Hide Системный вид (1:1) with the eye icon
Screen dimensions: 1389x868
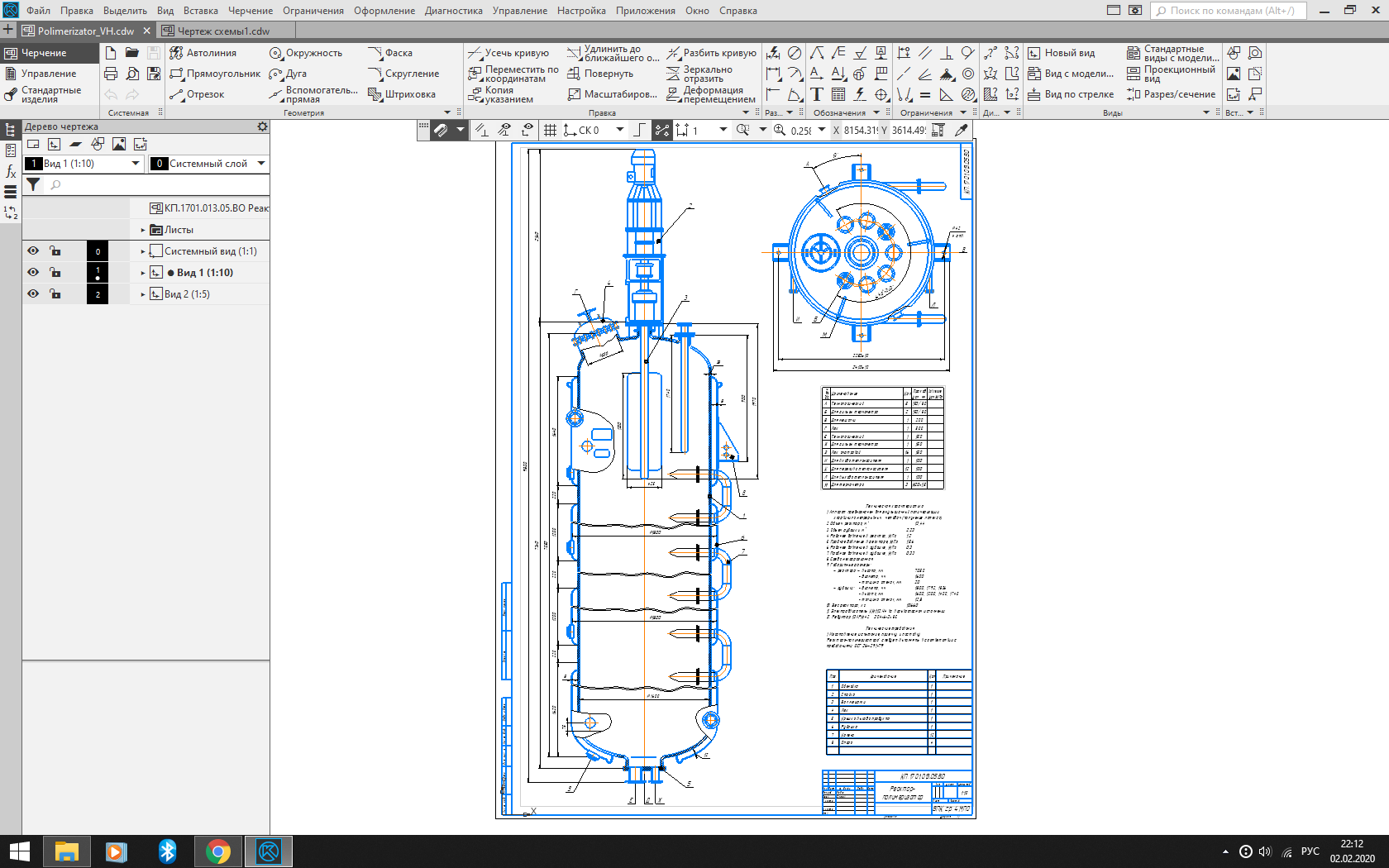coord(33,251)
